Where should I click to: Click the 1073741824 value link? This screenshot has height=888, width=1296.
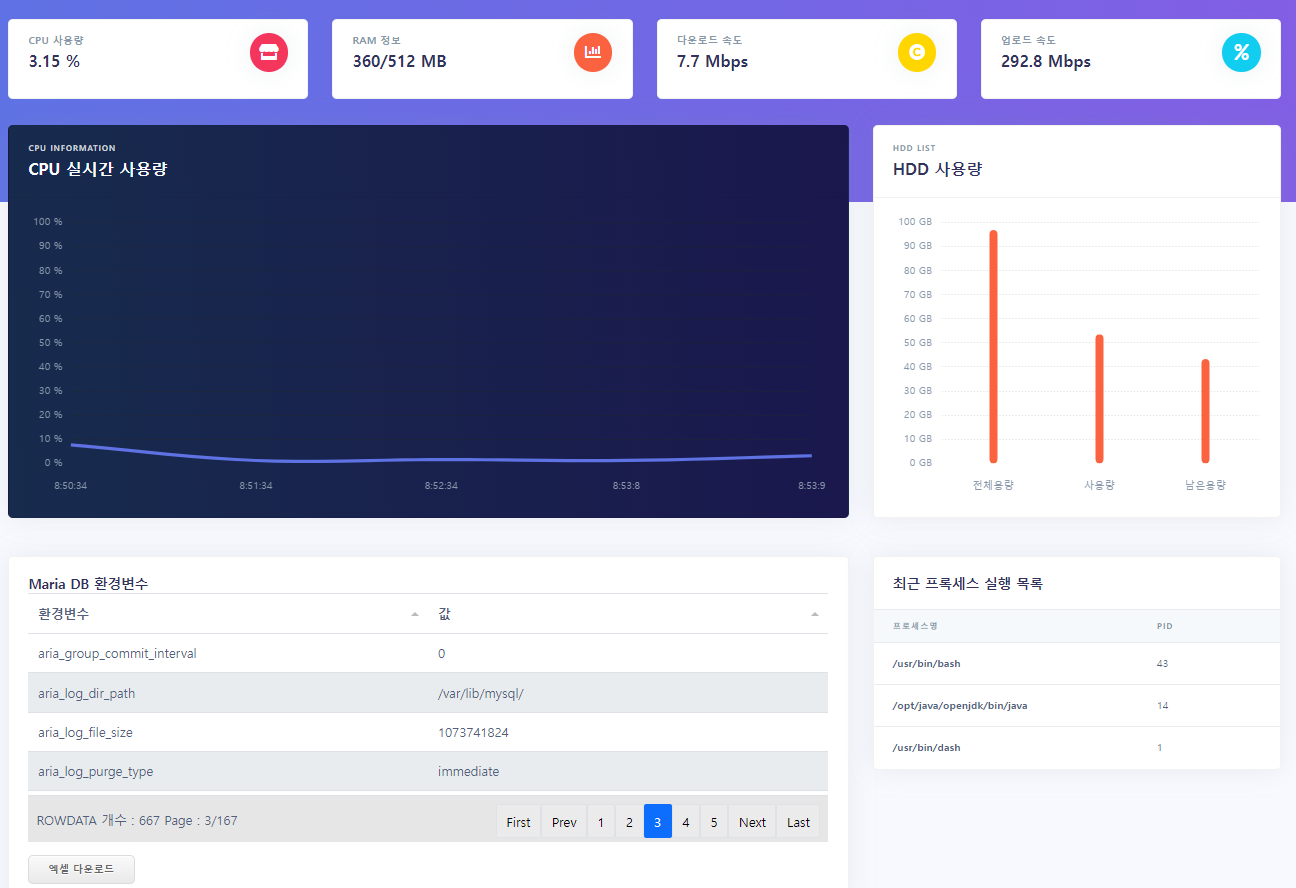click(472, 732)
